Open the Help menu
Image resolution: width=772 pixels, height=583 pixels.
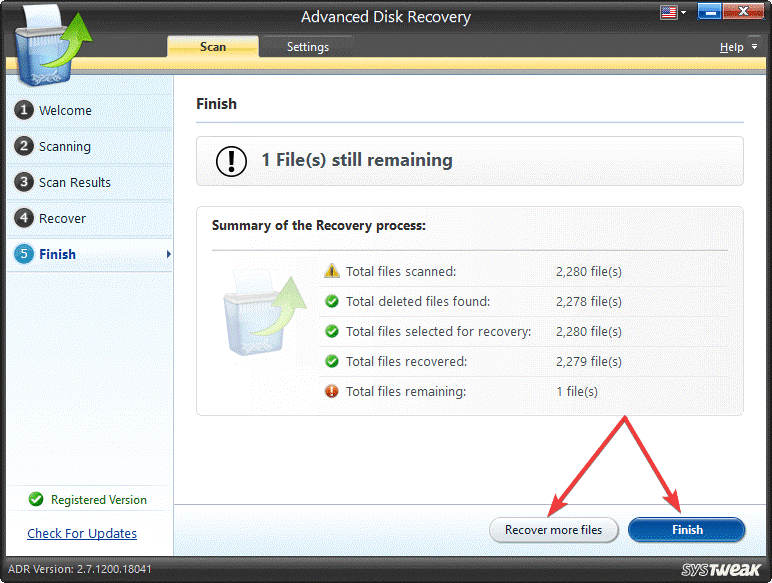click(x=731, y=47)
